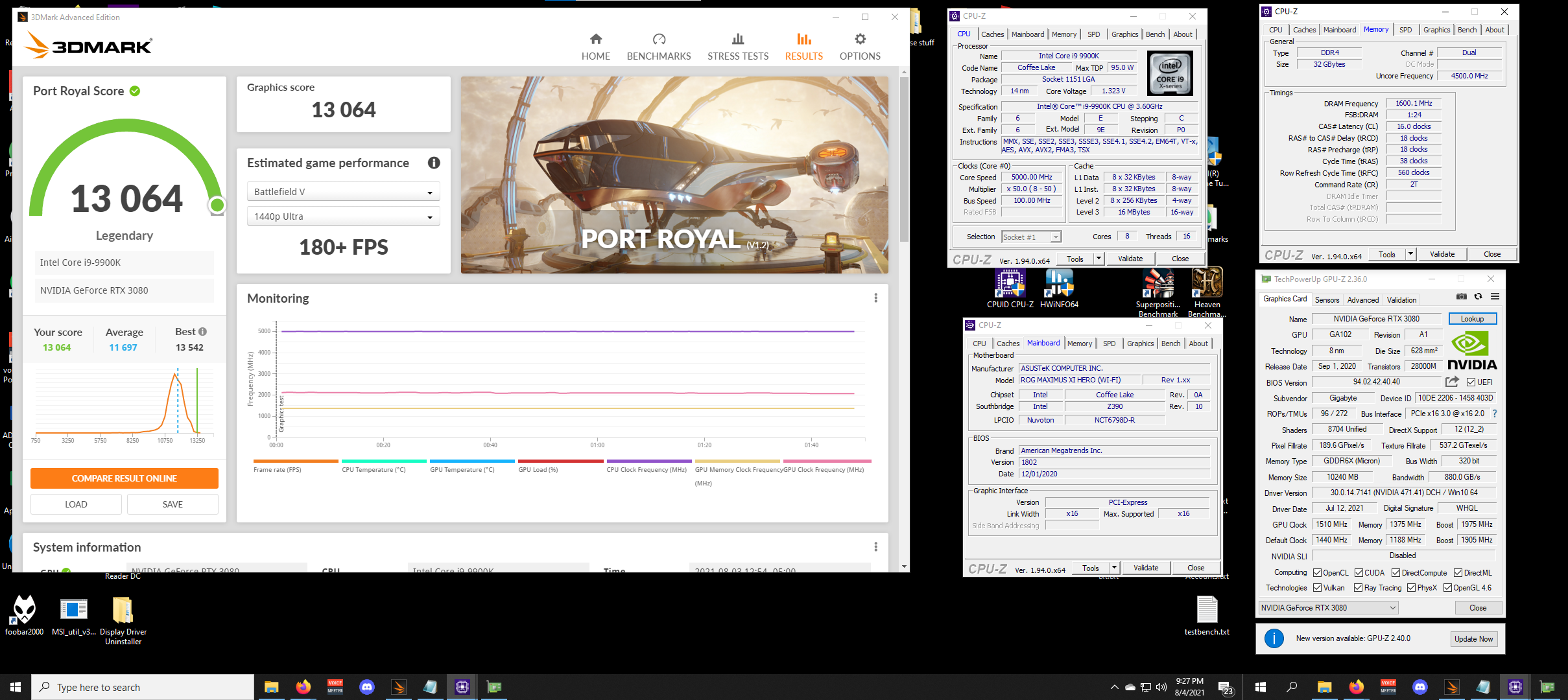Image resolution: width=1568 pixels, height=700 pixels.
Task: Click the info icon beside Best score
Action: click(x=203, y=331)
